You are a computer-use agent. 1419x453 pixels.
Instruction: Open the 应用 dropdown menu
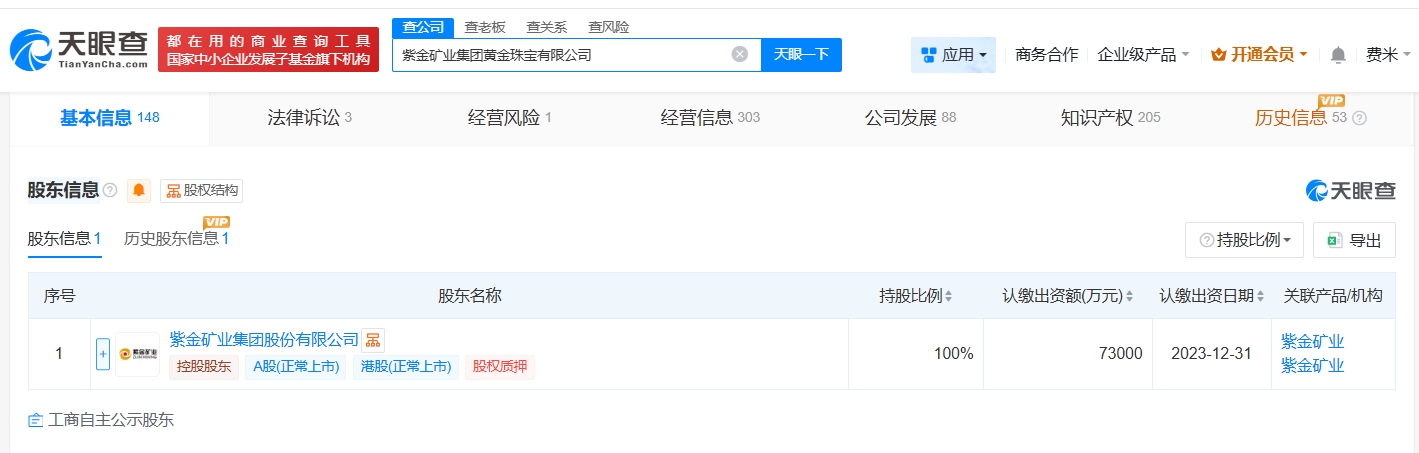953,55
